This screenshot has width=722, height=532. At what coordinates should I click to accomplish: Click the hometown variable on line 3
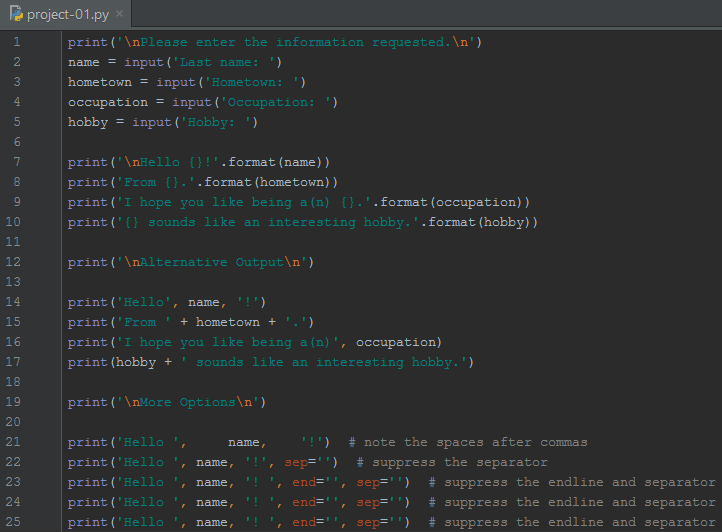[x=100, y=82]
